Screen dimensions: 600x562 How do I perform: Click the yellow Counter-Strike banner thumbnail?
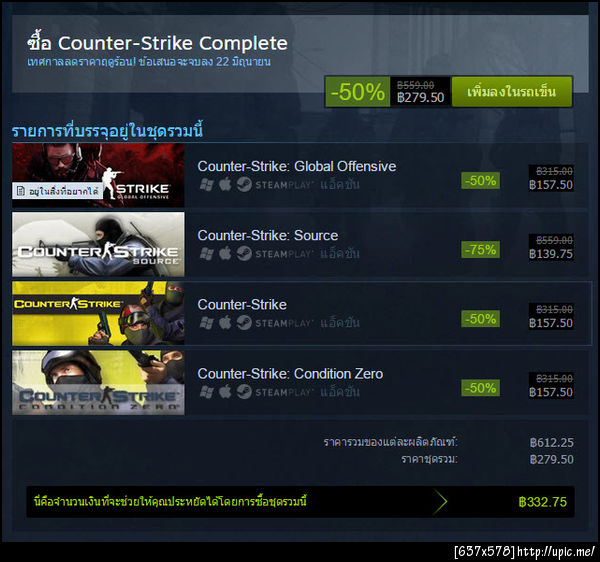click(x=98, y=314)
